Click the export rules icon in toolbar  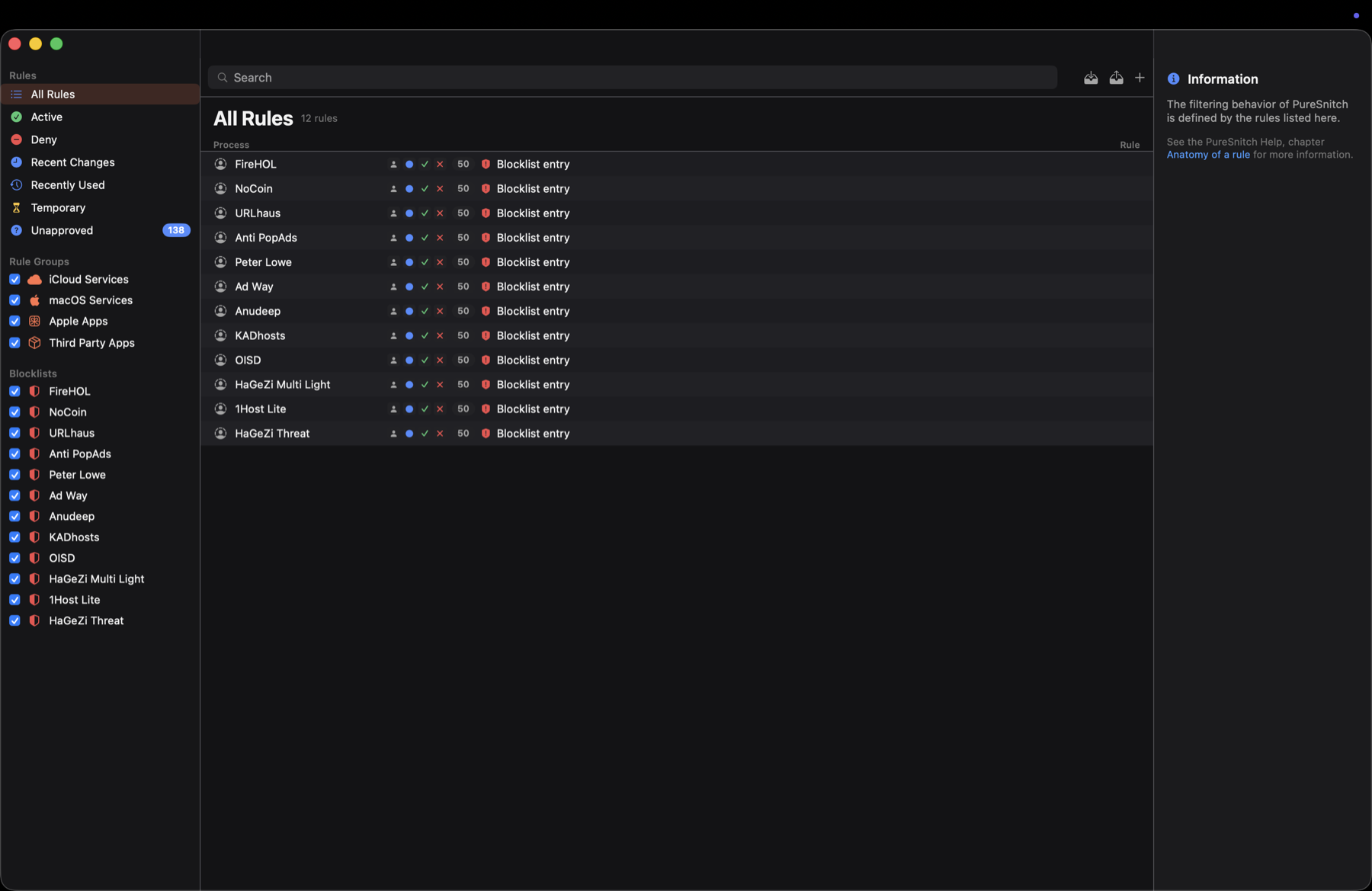pyautogui.click(x=1116, y=78)
